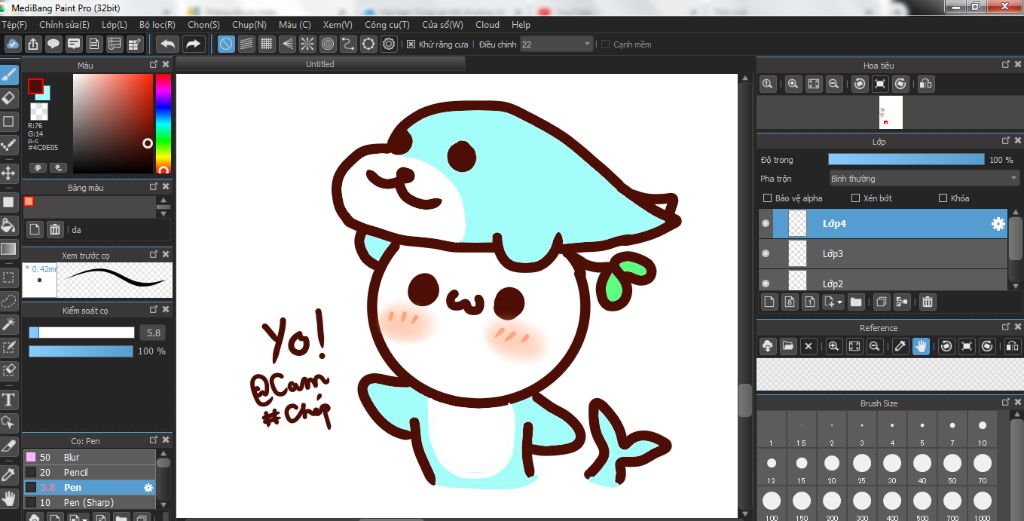This screenshot has height=521, width=1024.
Task: Enable the concentric circle snap guide
Action: point(328,44)
